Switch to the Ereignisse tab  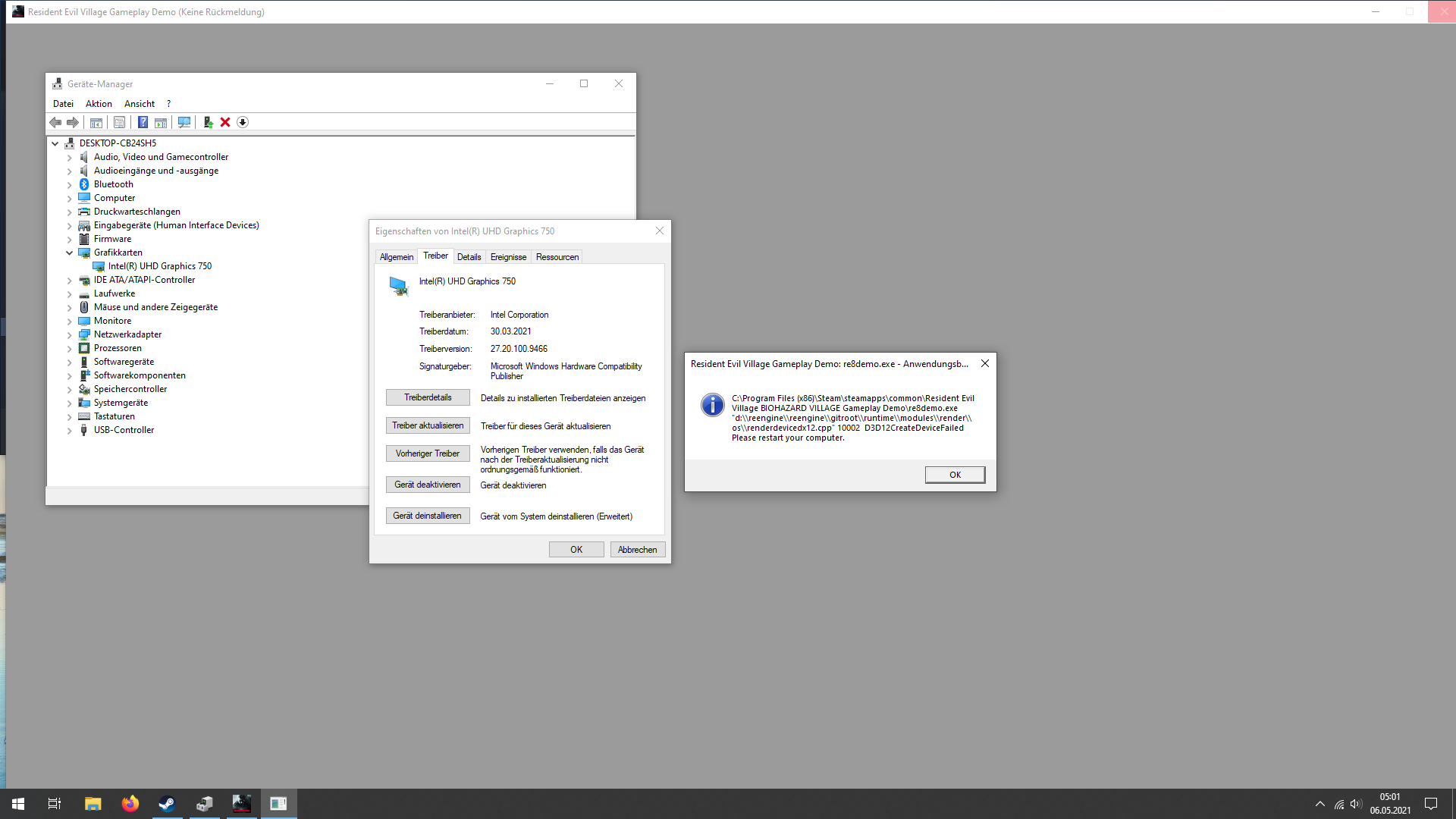(x=508, y=257)
